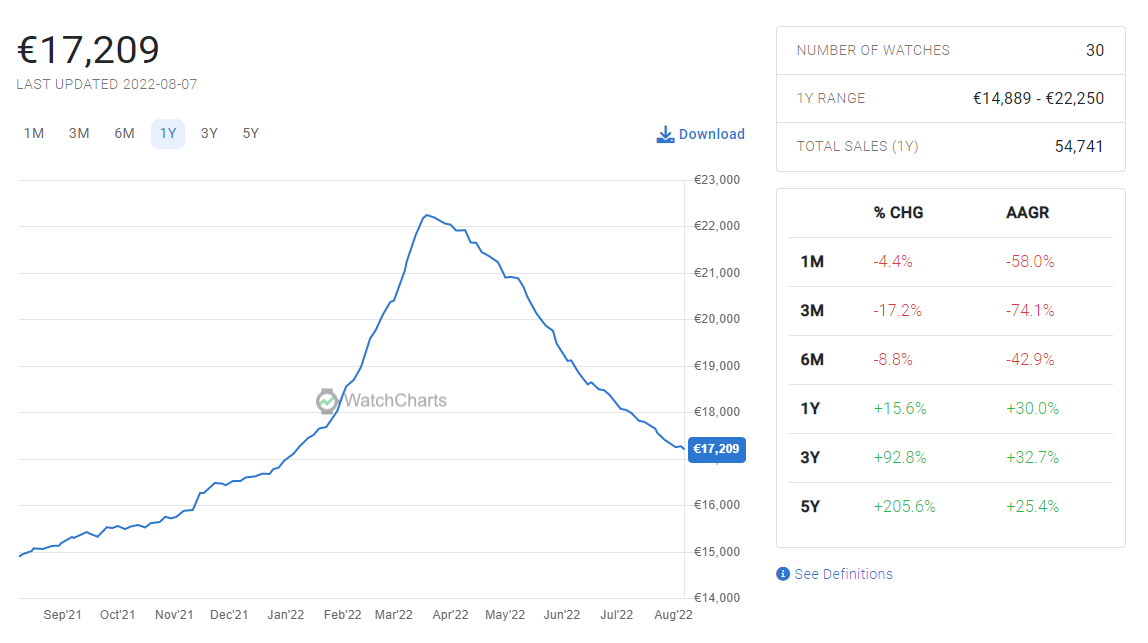Click the WatchCharts watermark logo icon
This screenshot has height=643, width=1148.
327,401
